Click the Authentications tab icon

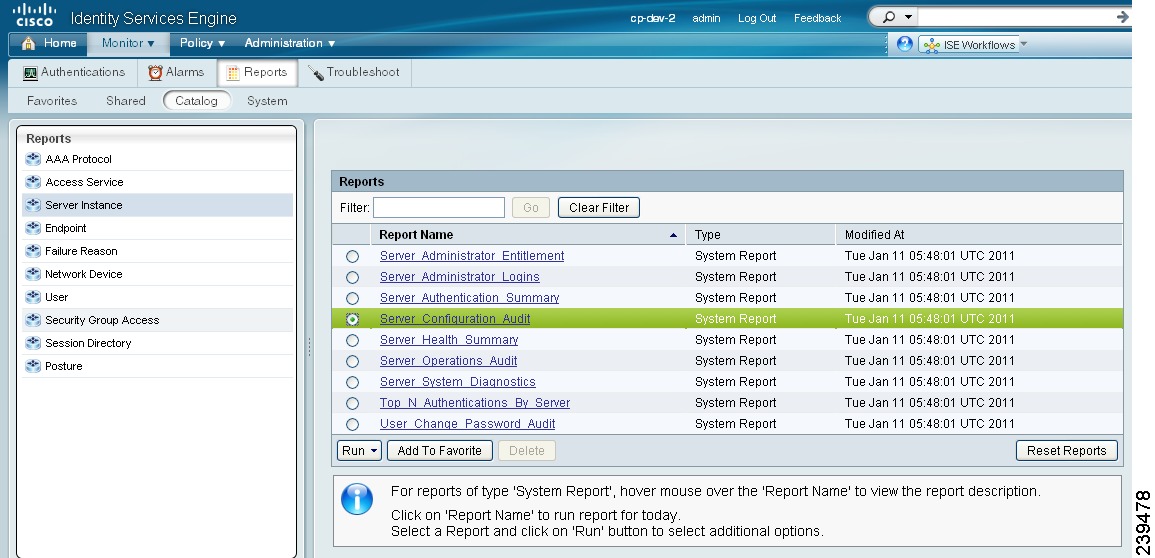tap(30, 73)
